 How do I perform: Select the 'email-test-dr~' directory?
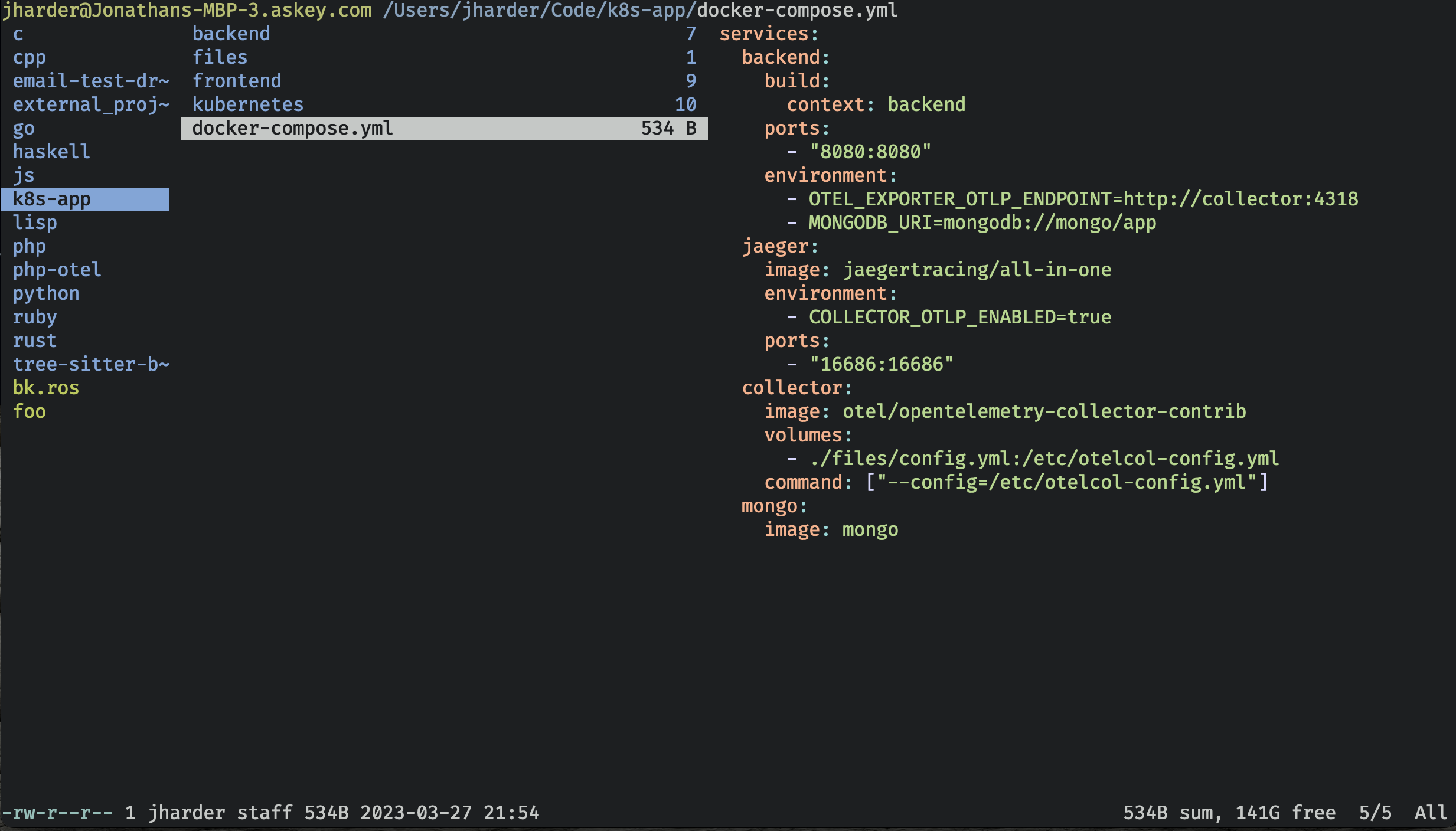(92, 81)
